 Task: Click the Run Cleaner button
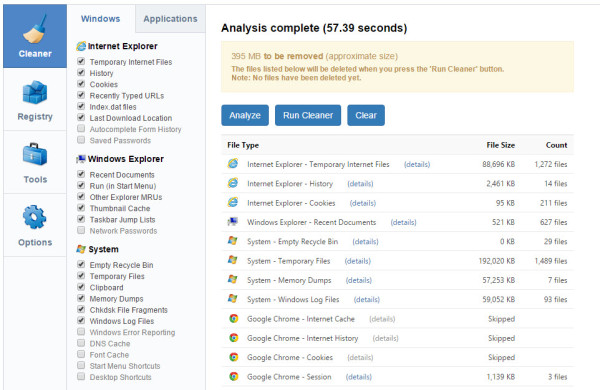click(x=308, y=115)
